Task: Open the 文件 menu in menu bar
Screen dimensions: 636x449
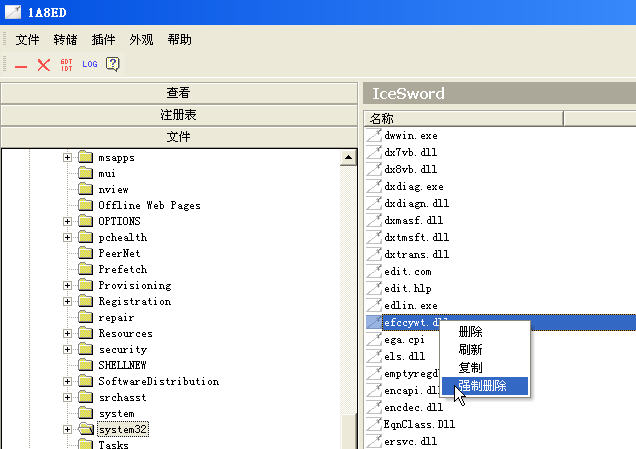Action: tap(27, 40)
